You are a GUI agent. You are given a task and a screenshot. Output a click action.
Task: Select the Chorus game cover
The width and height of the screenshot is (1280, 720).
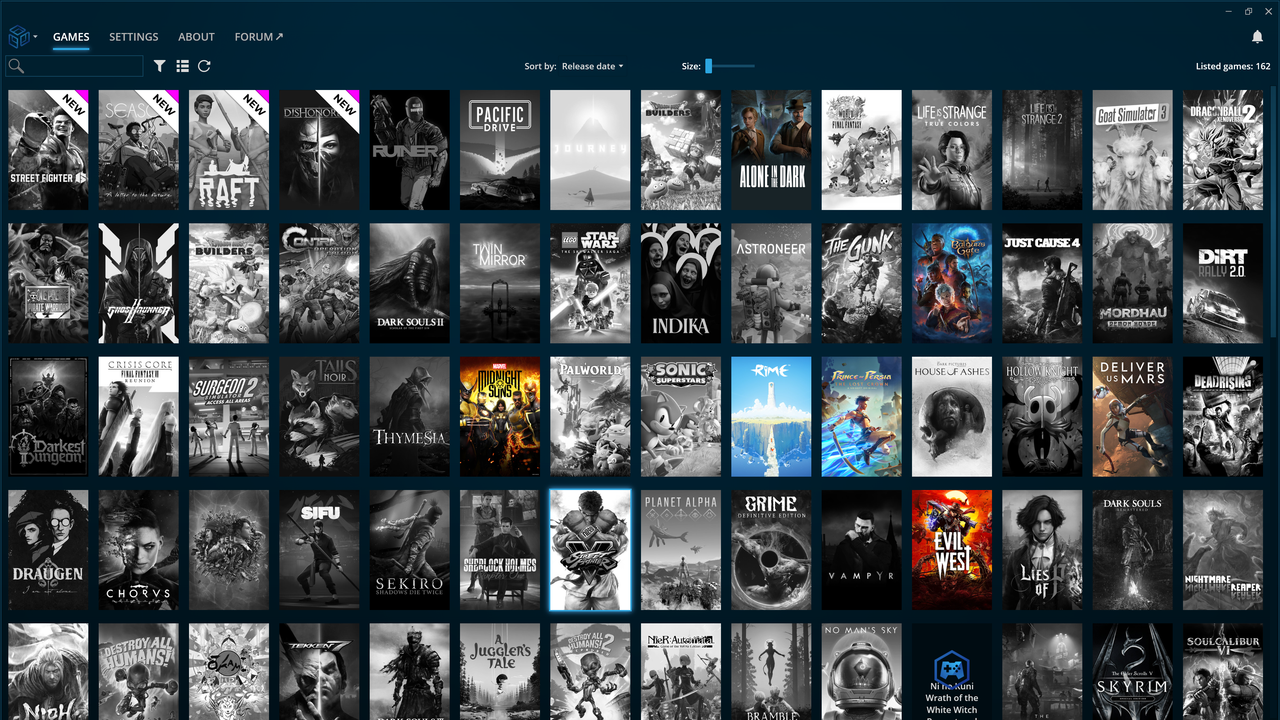[139, 550]
